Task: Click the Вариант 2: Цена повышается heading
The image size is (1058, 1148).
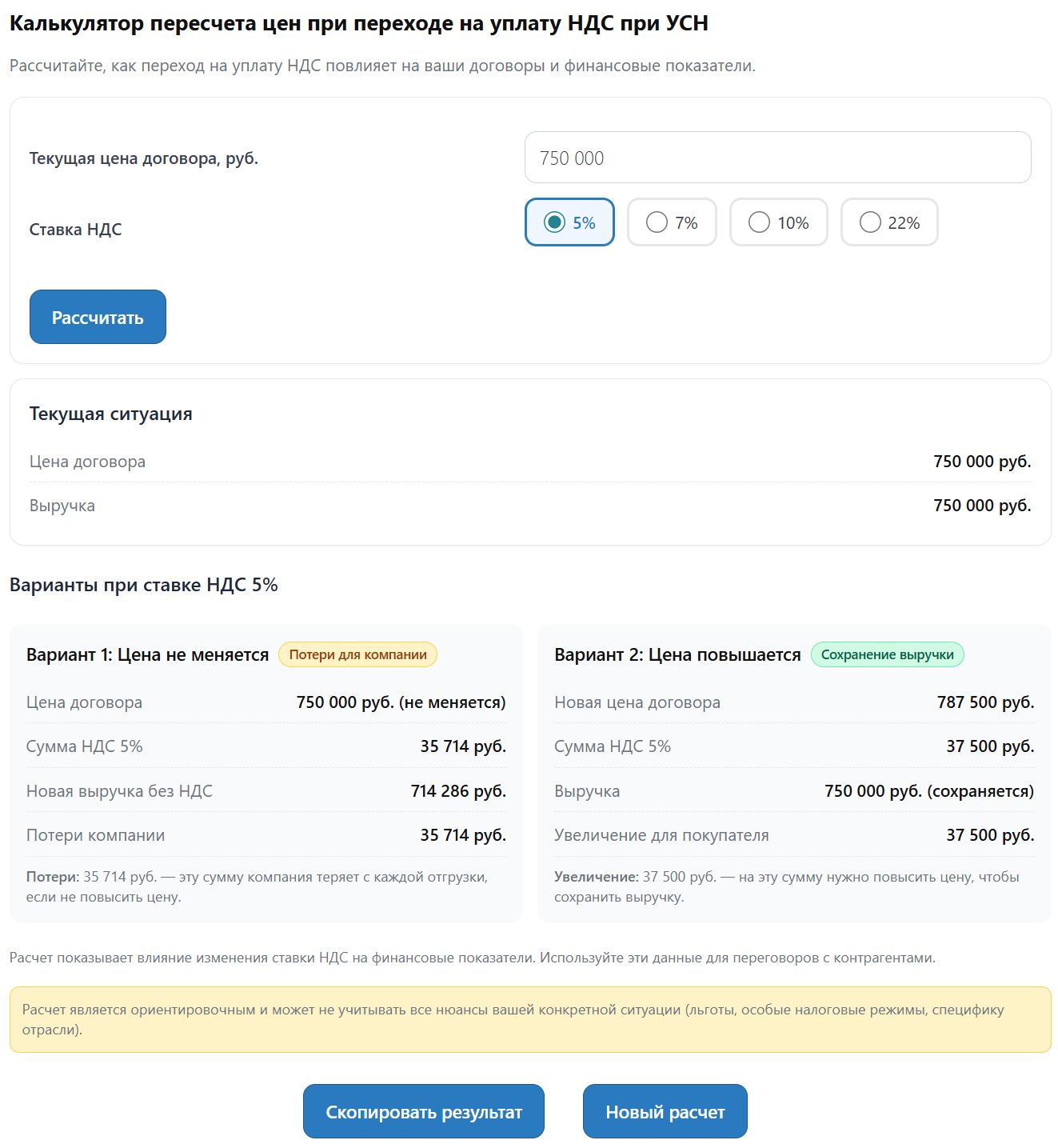Action: [x=677, y=654]
